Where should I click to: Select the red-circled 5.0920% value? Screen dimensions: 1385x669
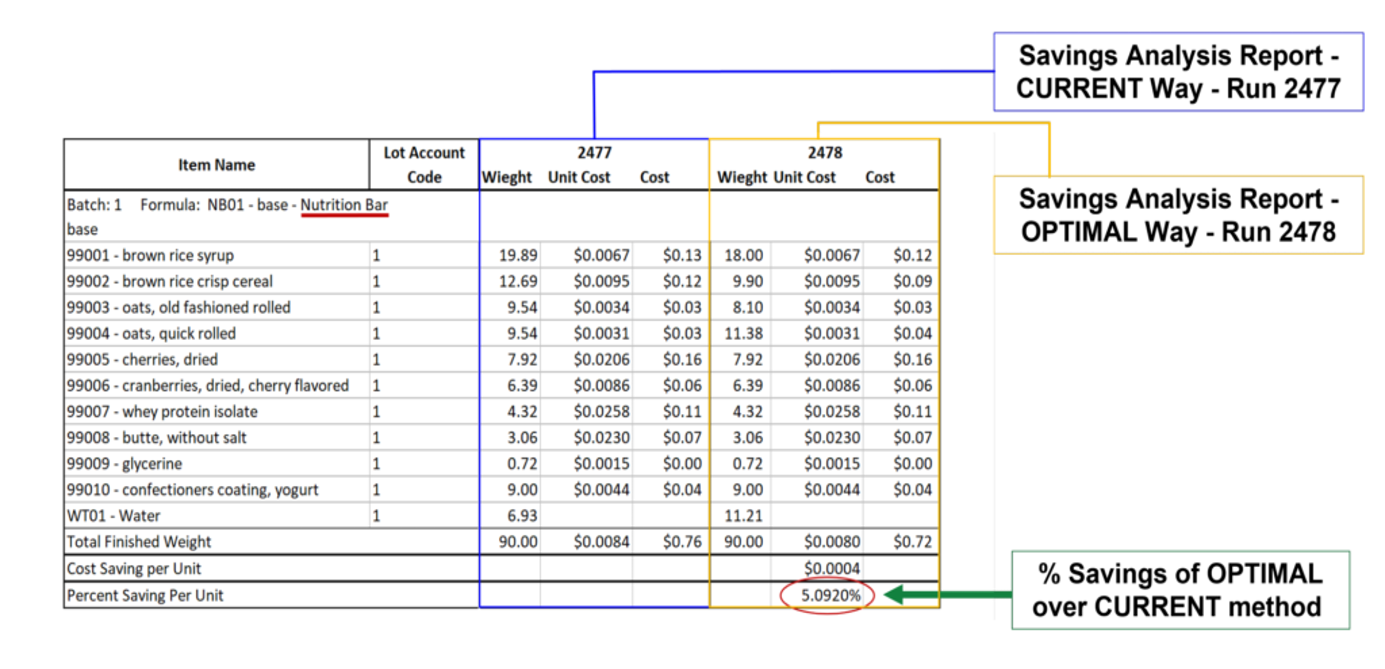click(826, 595)
